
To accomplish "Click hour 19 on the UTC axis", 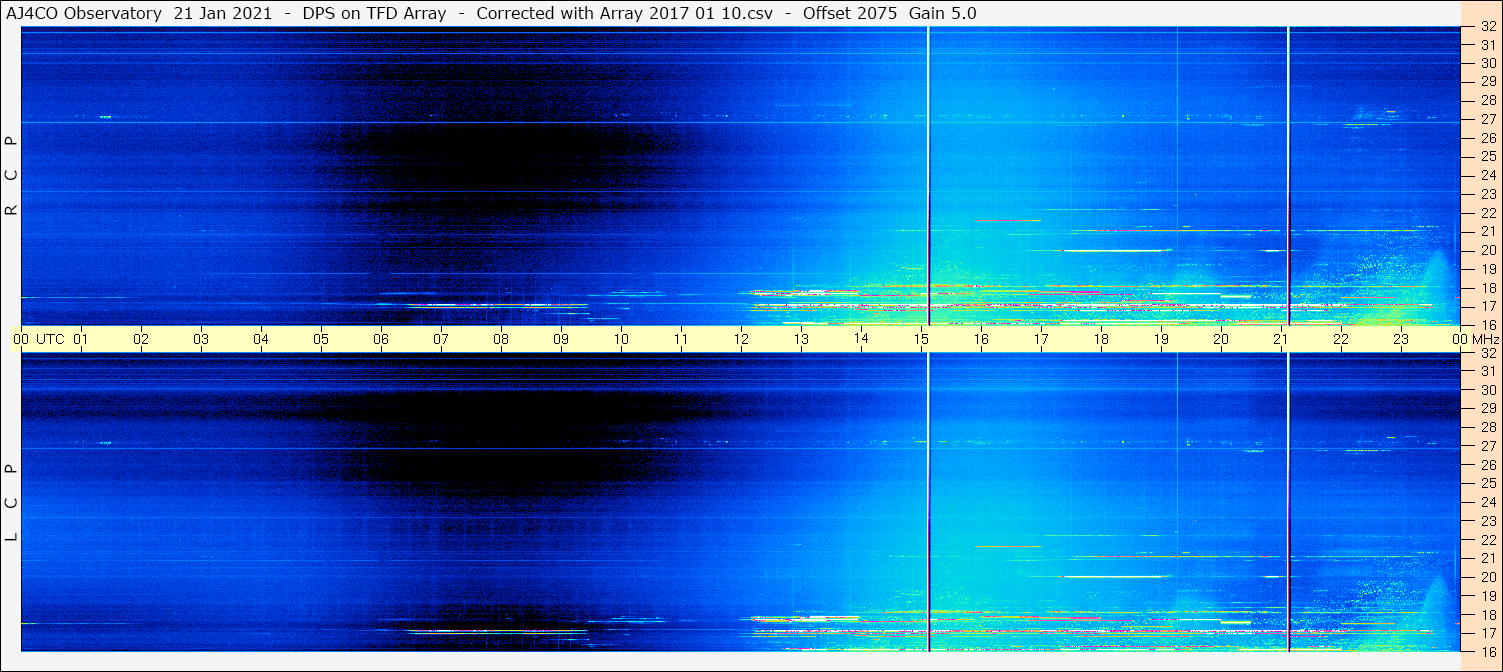I will click(x=1161, y=340).
